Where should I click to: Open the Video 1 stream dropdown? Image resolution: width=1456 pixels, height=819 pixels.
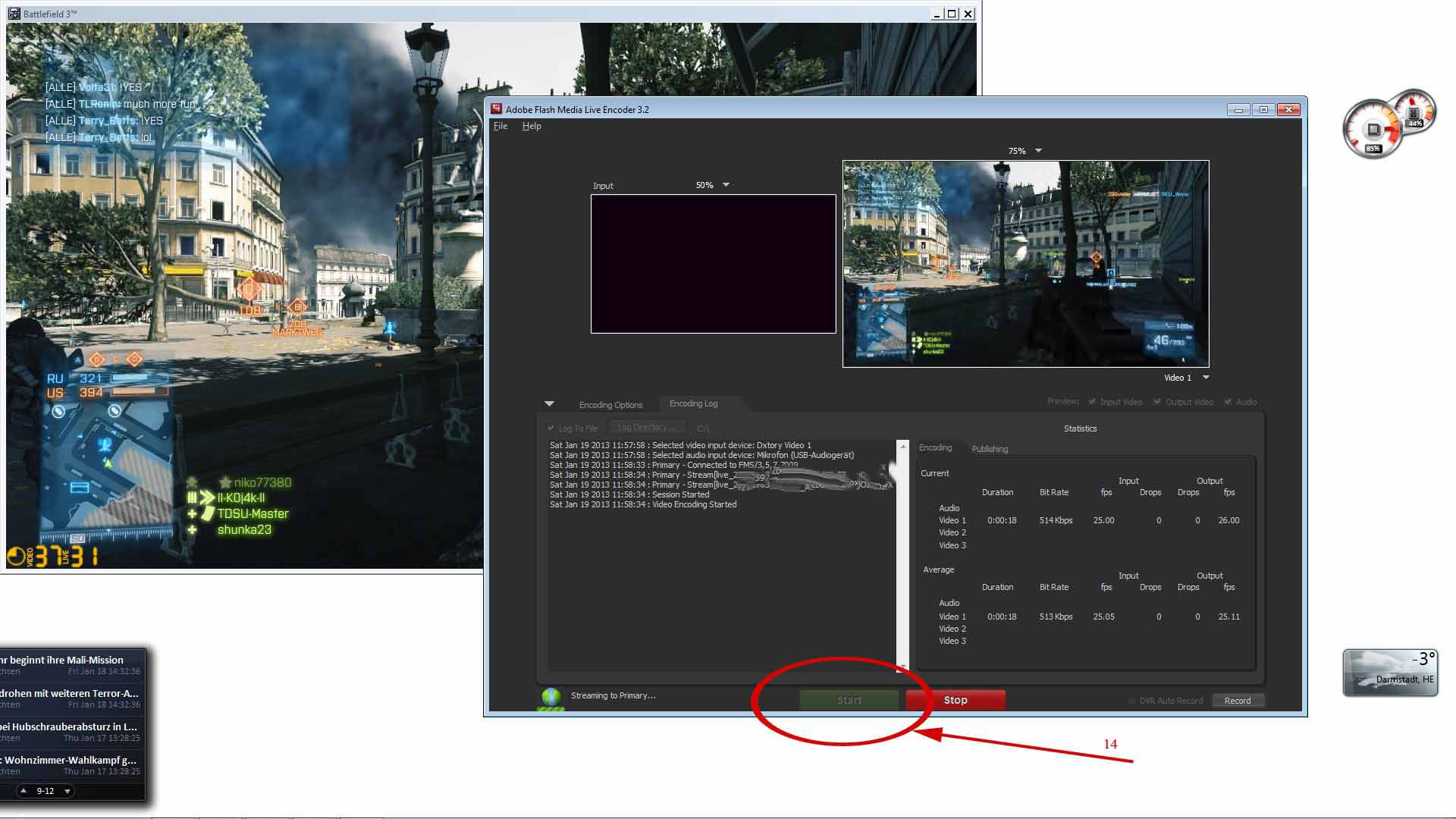pyautogui.click(x=1206, y=378)
